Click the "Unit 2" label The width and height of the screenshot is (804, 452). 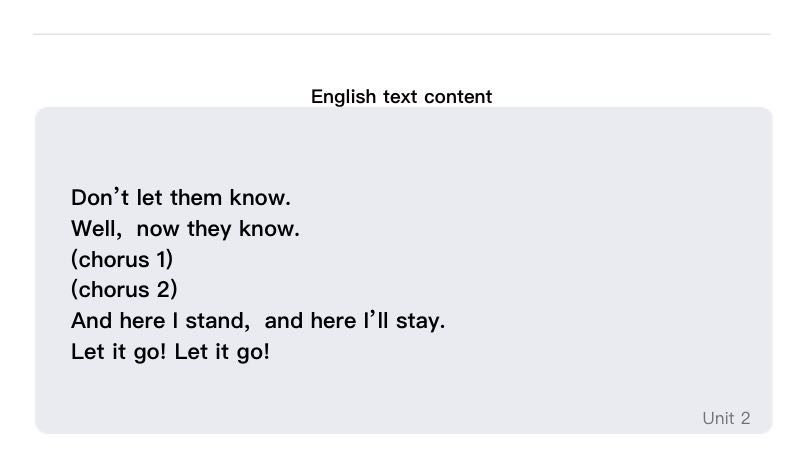pos(726,418)
